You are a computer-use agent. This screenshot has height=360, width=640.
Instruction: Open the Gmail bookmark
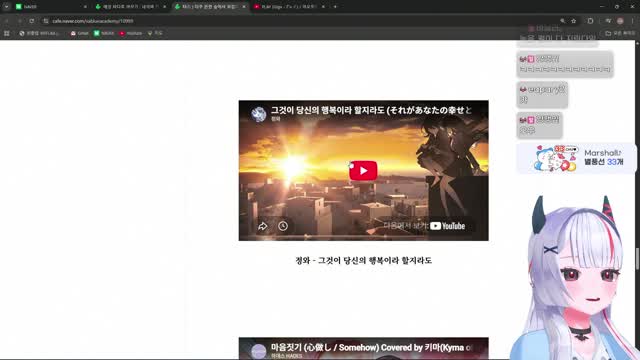coord(80,33)
